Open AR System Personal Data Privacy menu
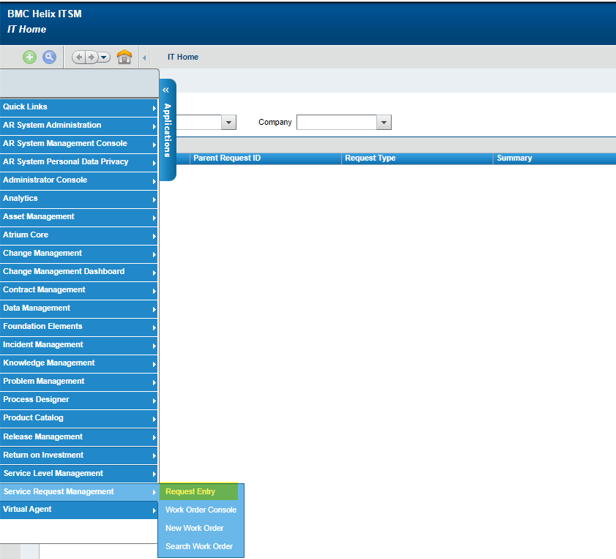The image size is (616, 559). pyautogui.click(x=79, y=162)
